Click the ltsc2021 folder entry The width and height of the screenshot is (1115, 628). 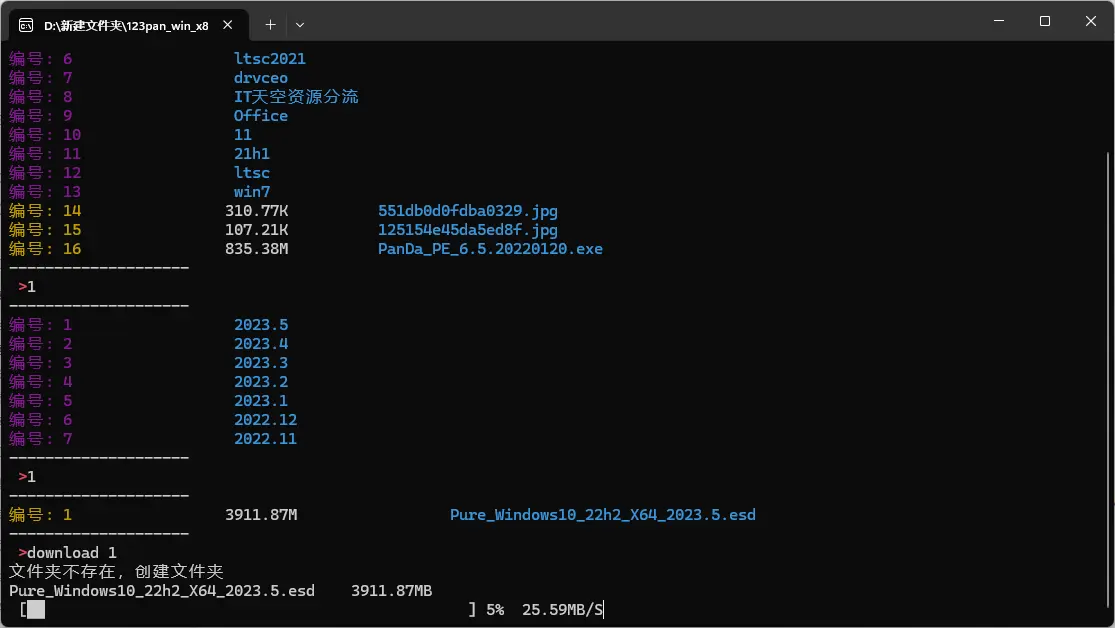270,59
